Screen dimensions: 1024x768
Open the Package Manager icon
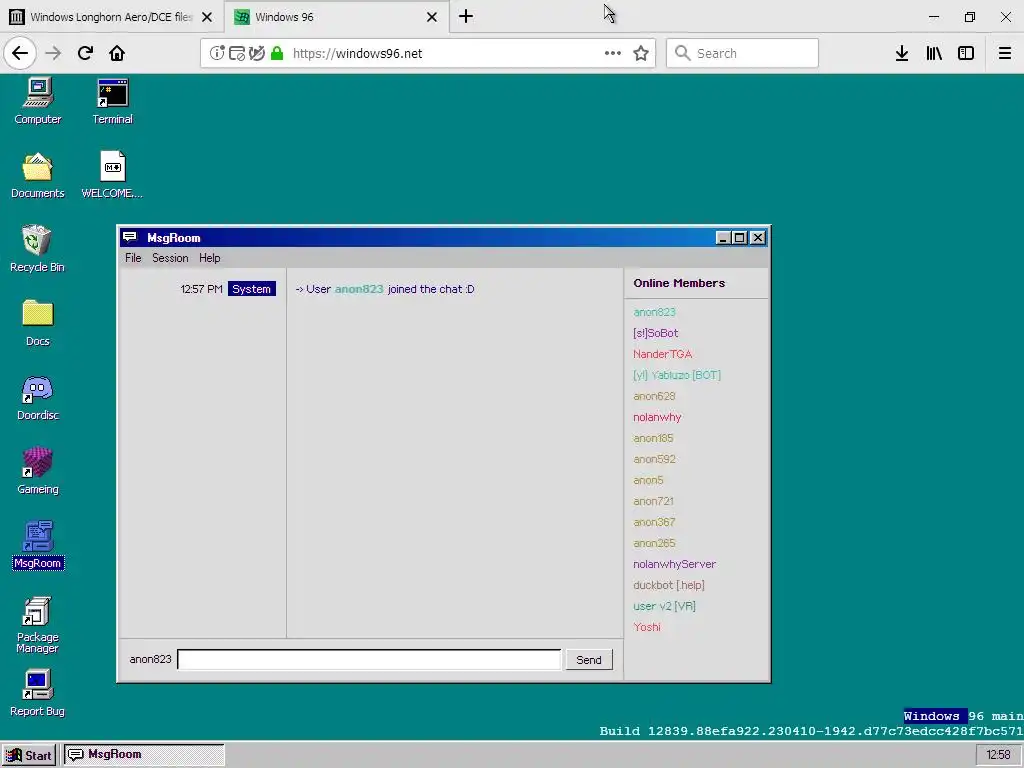[x=37, y=624]
